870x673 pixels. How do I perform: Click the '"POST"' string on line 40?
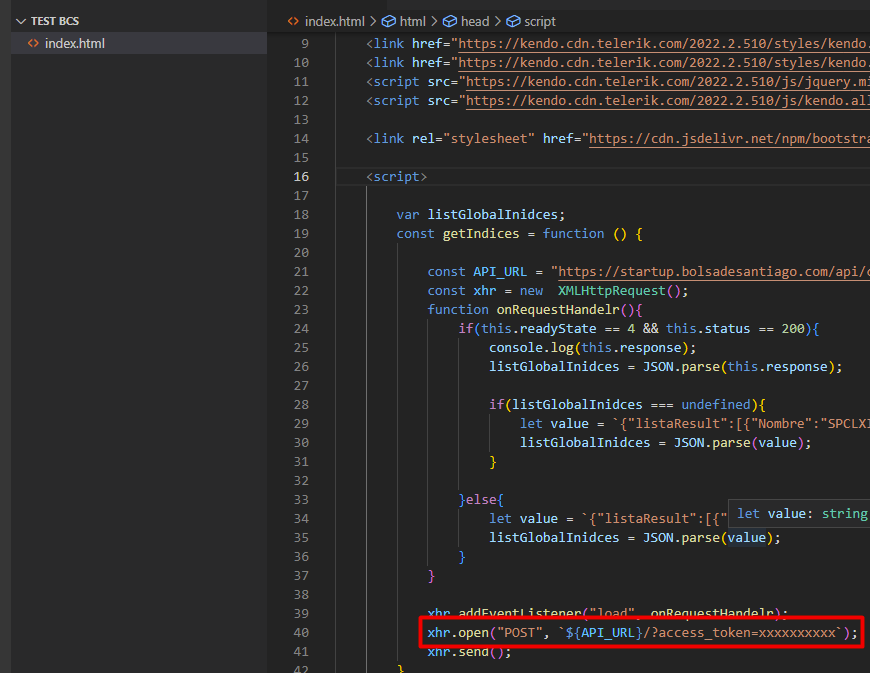[x=519, y=632]
